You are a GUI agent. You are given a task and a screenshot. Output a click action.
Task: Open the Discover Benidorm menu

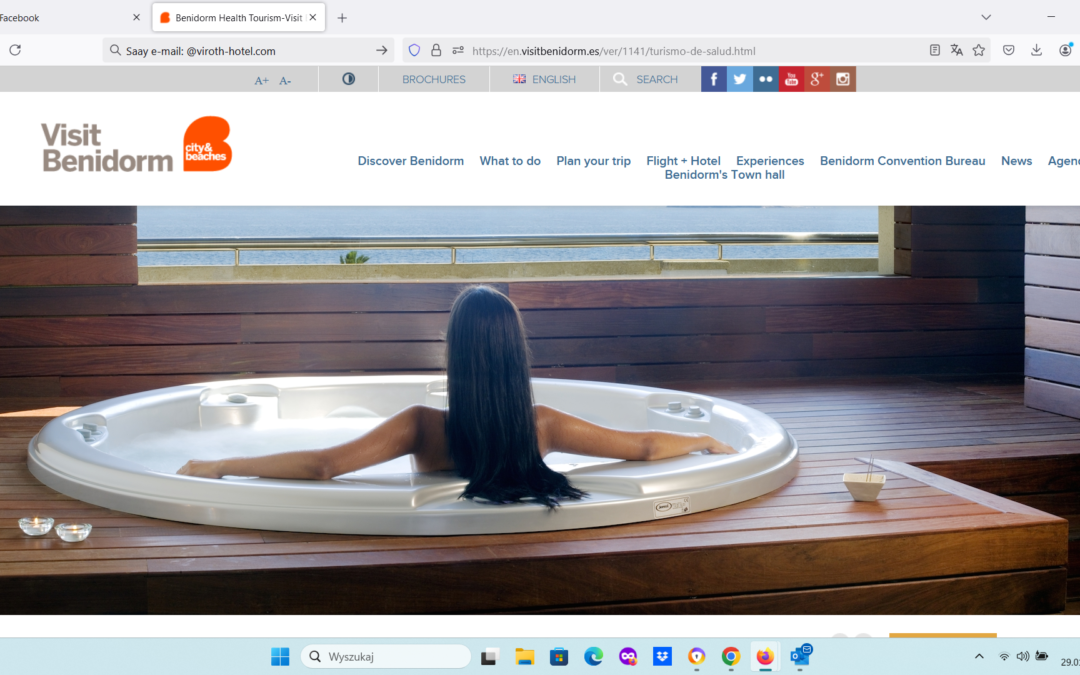coord(410,161)
